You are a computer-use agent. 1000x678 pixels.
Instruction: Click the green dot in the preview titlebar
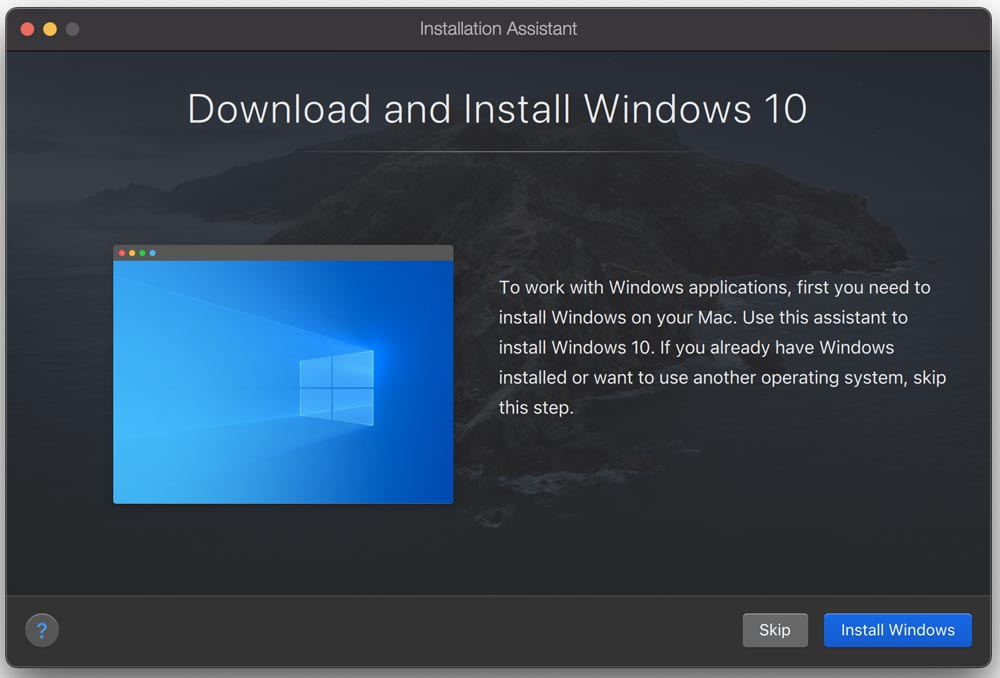click(x=142, y=253)
